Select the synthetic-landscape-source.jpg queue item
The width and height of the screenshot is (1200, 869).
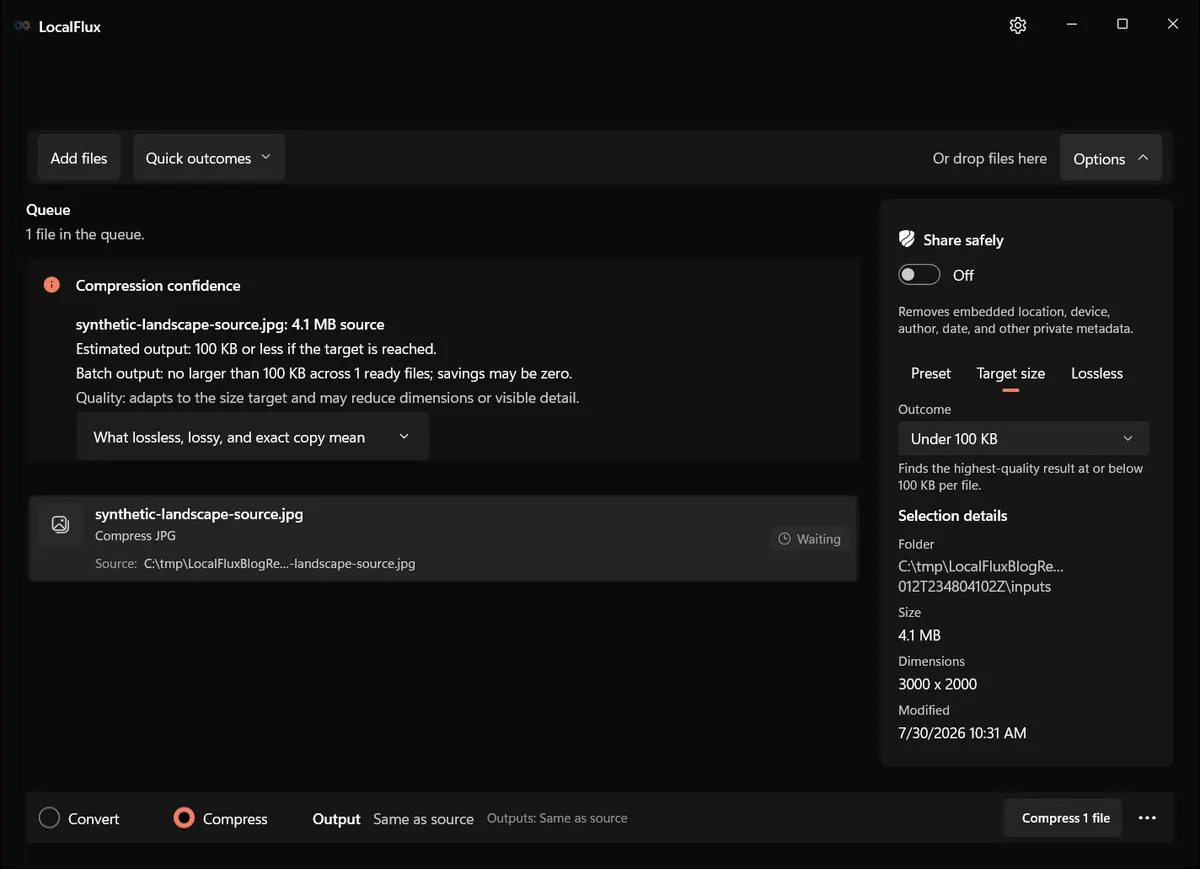[x=443, y=538]
